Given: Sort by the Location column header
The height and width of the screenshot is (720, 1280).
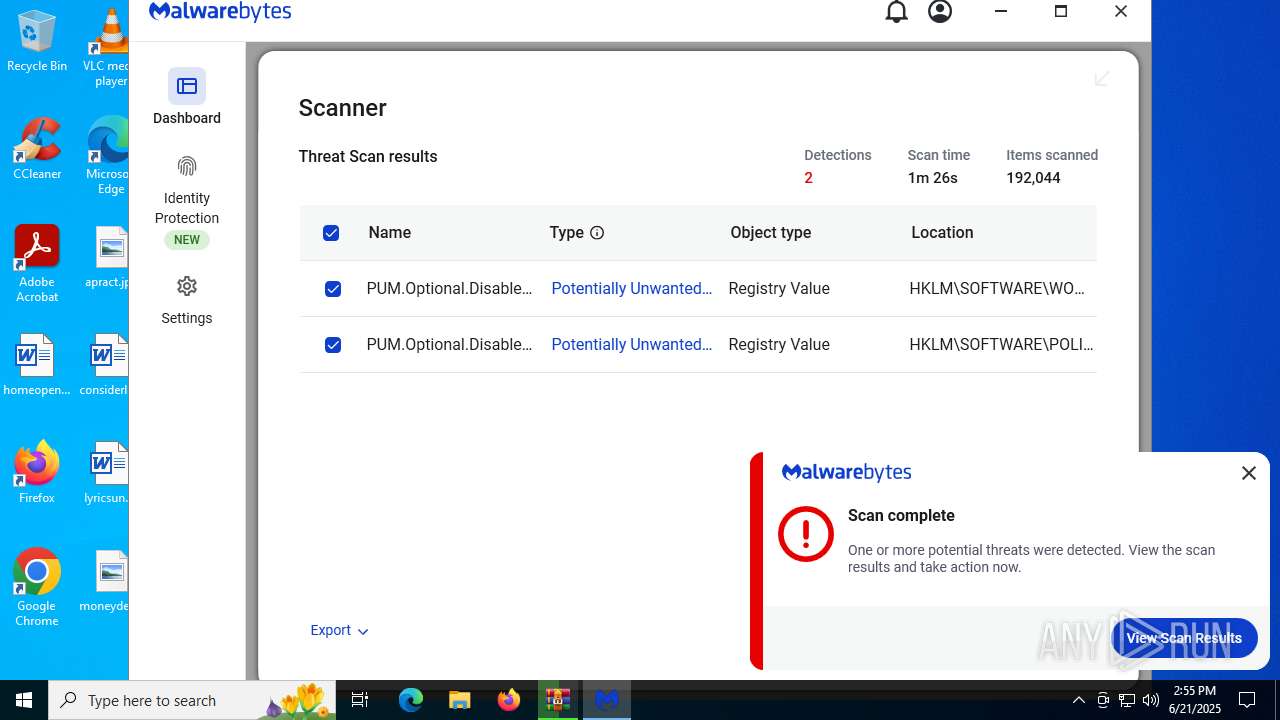Looking at the screenshot, I should 941,232.
